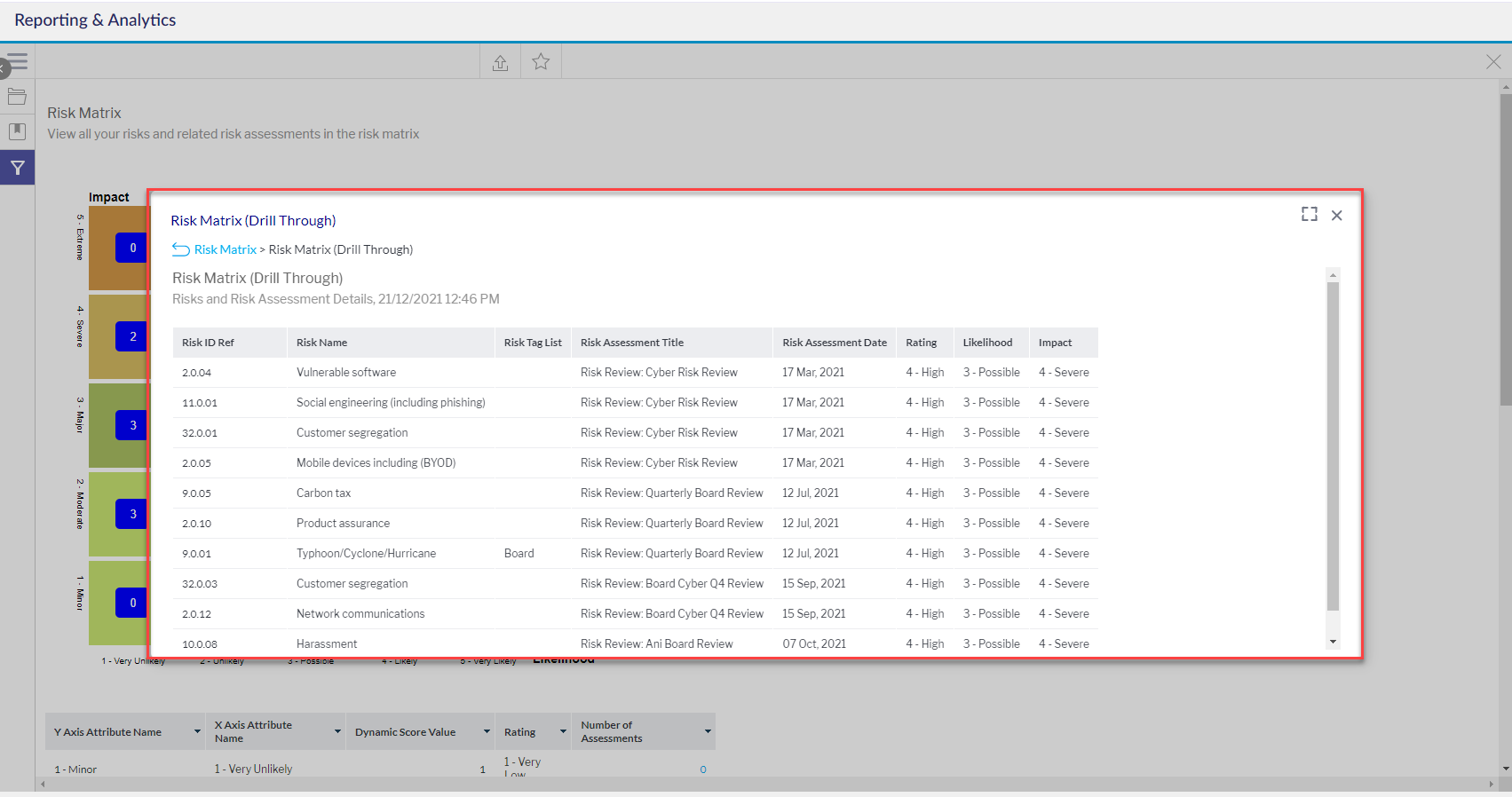Click the Risk Name column header
The height and width of the screenshot is (797, 1512).
321,343
